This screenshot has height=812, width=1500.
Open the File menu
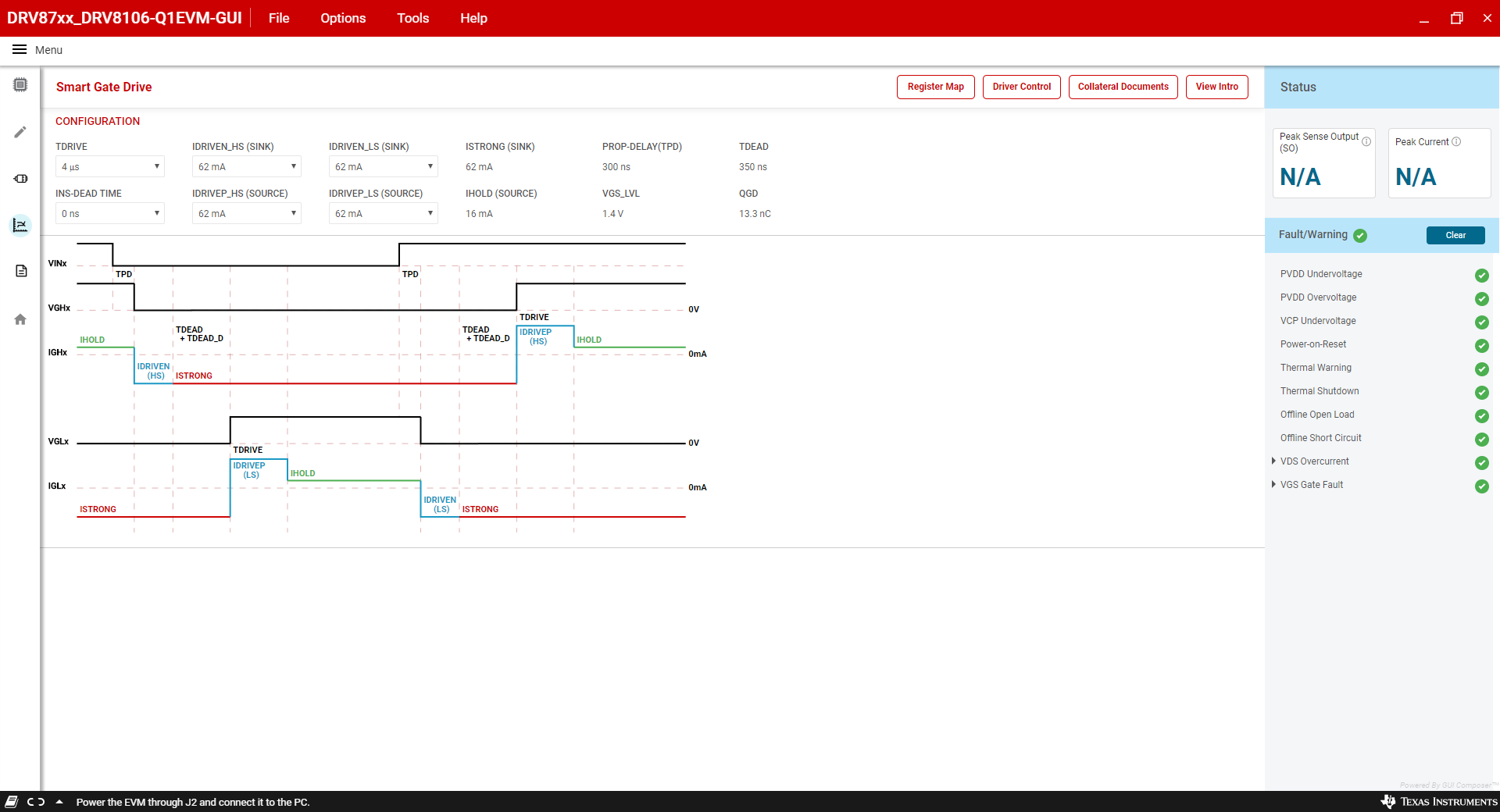click(x=279, y=18)
